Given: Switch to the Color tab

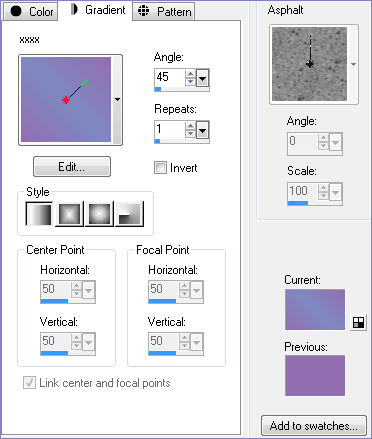Looking at the screenshot, I should (30, 11).
